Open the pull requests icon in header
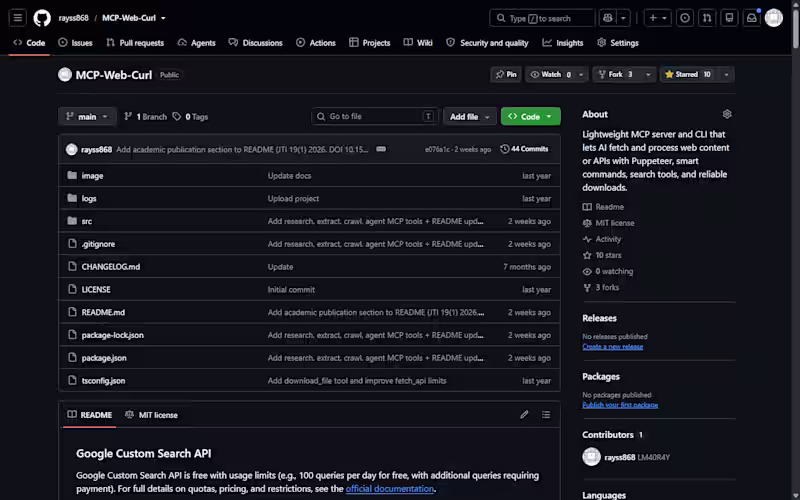The image size is (800, 500). (707, 18)
